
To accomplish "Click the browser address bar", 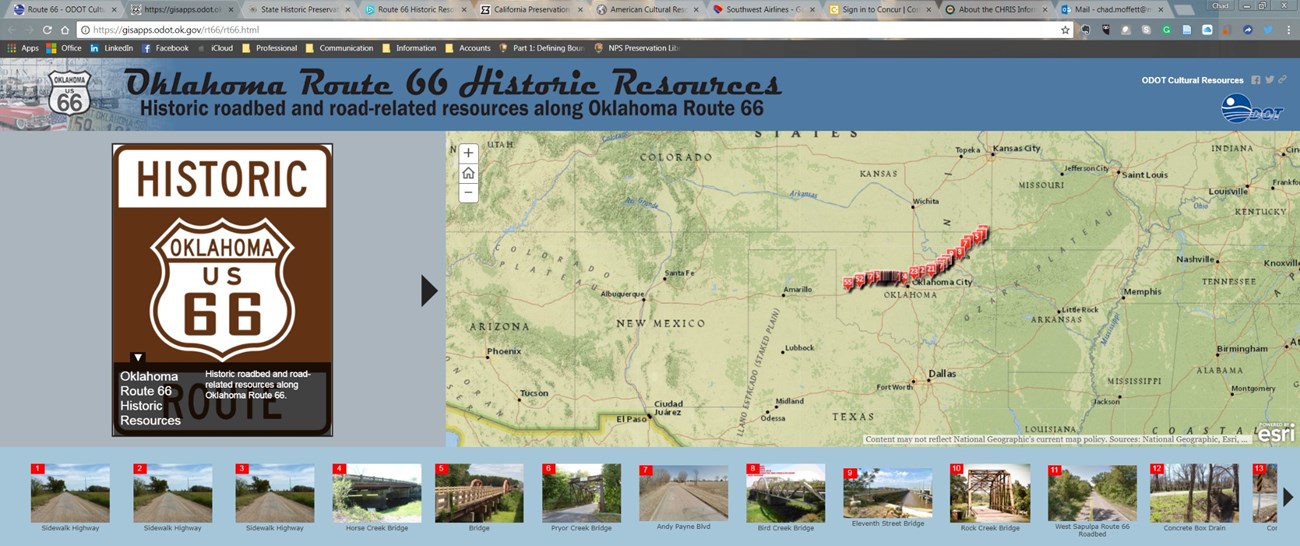I will point(560,30).
